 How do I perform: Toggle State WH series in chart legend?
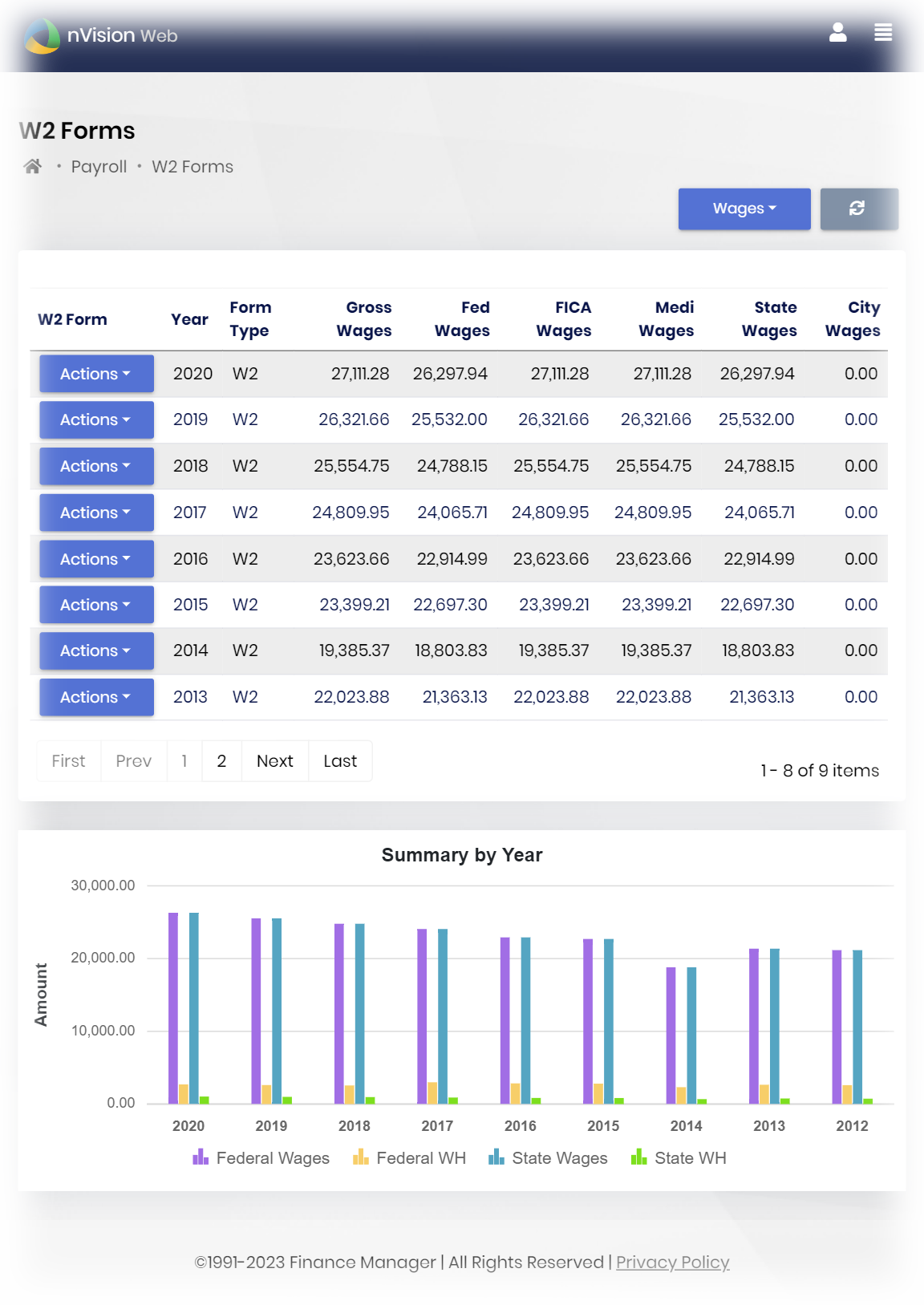tap(679, 1157)
